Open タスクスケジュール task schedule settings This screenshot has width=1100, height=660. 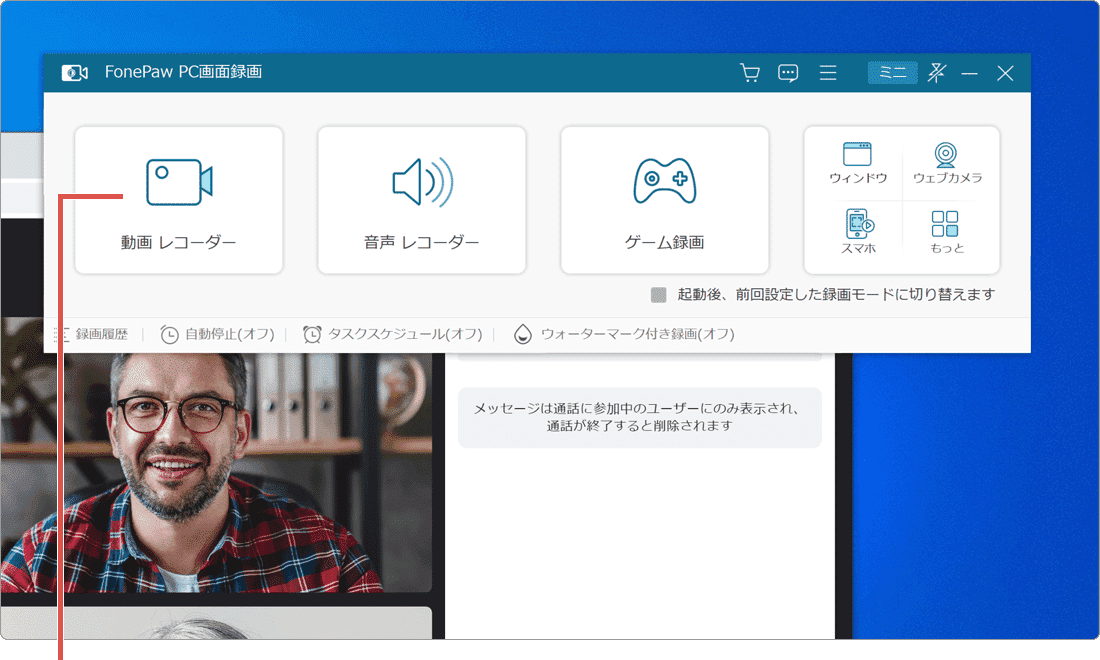394,335
